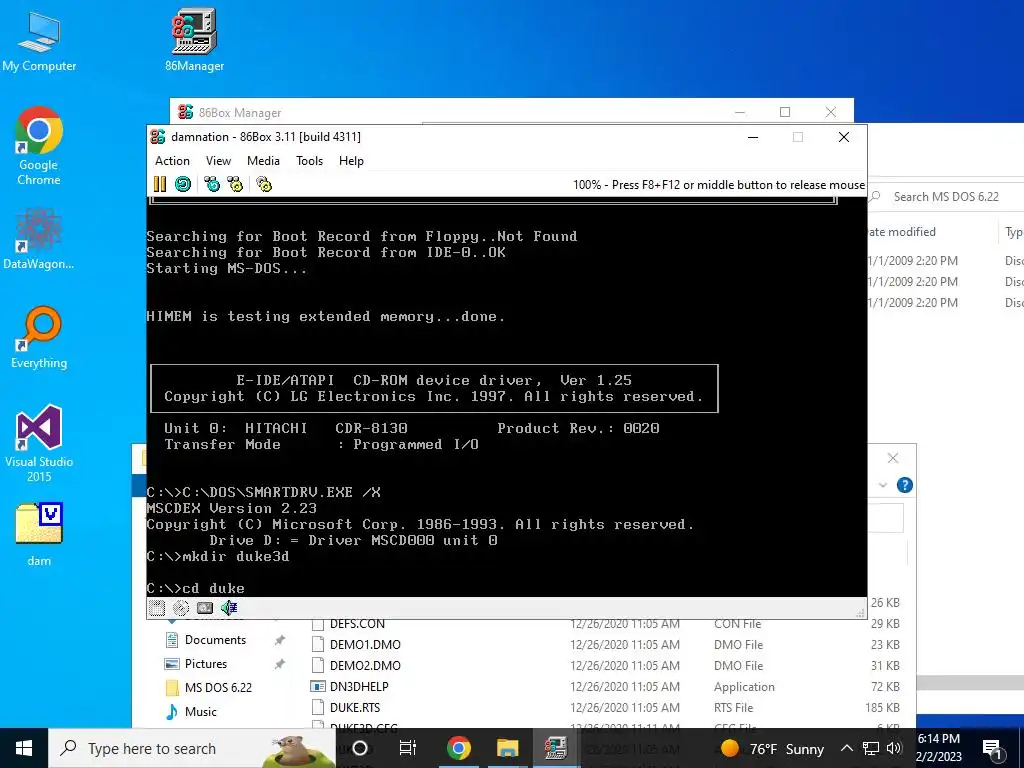Open Music in Explorer navigation pane
Viewport: 1024px width, 768px height.
click(x=200, y=712)
